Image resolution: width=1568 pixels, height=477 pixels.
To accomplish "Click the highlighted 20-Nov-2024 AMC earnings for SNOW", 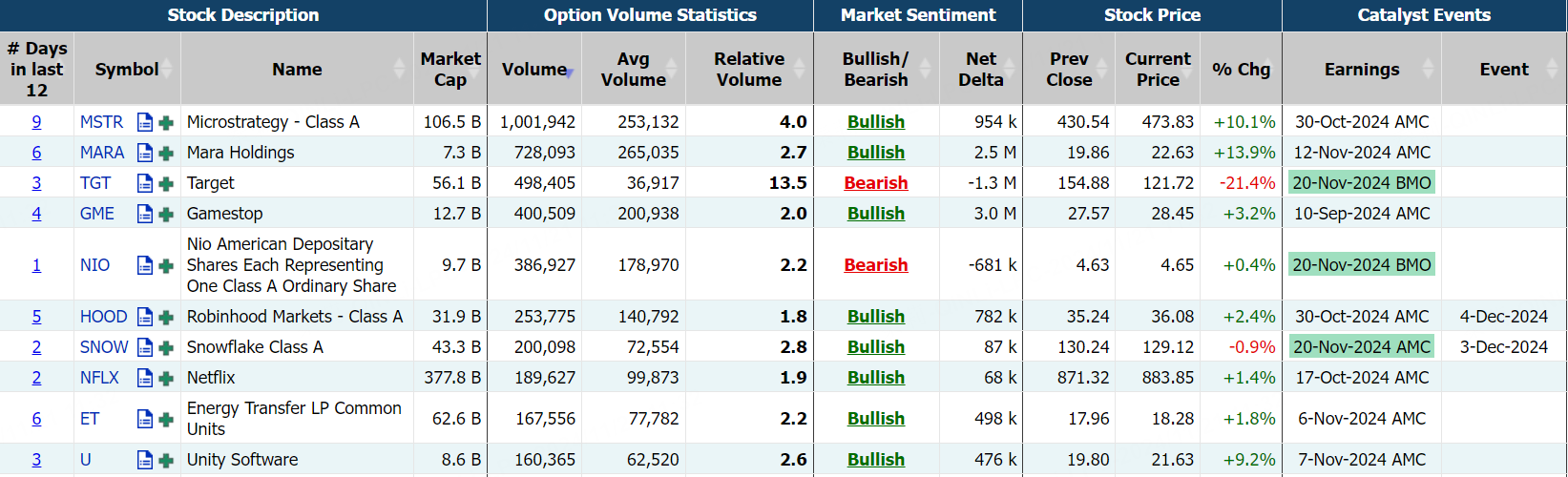I will coord(1362,347).
